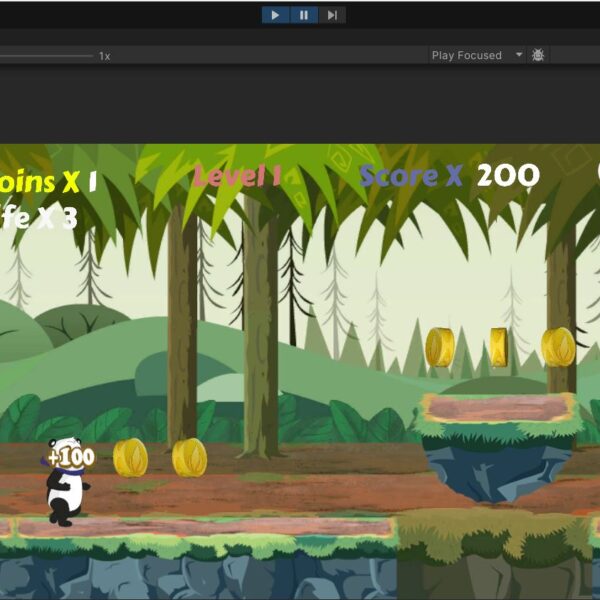This screenshot has height=600, width=600.
Task: Click the Level 1 heading
Action: tap(237, 177)
